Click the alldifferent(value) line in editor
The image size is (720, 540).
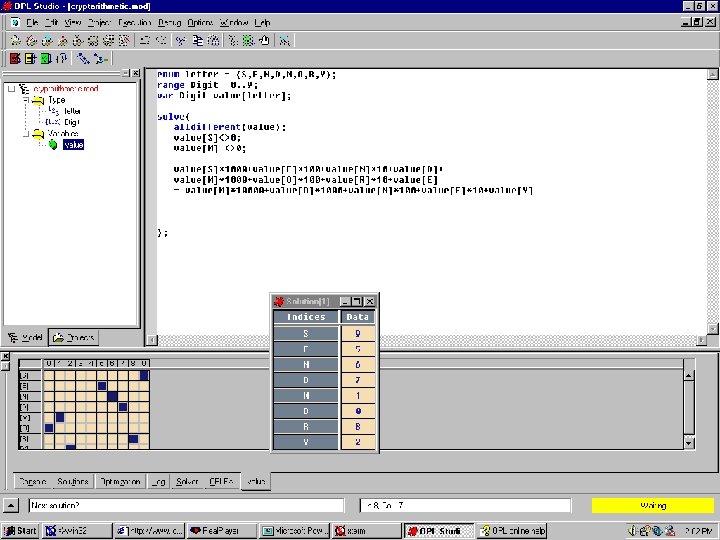pyautogui.click(x=230, y=127)
